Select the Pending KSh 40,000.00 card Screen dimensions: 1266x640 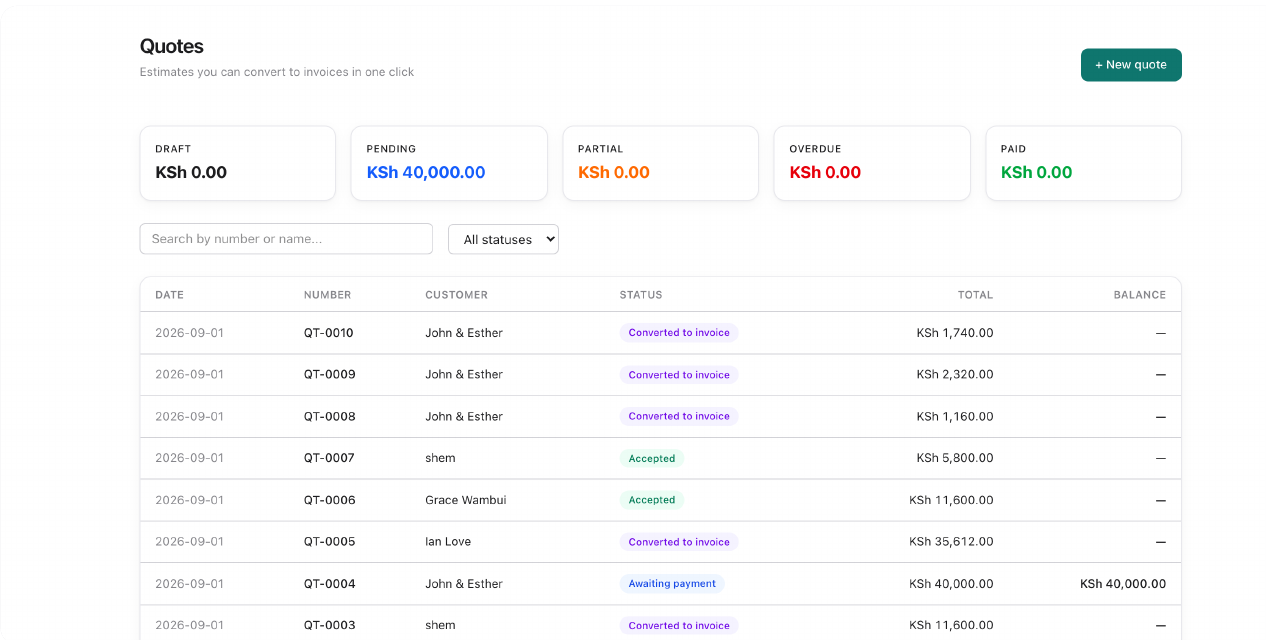tap(449, 163)
